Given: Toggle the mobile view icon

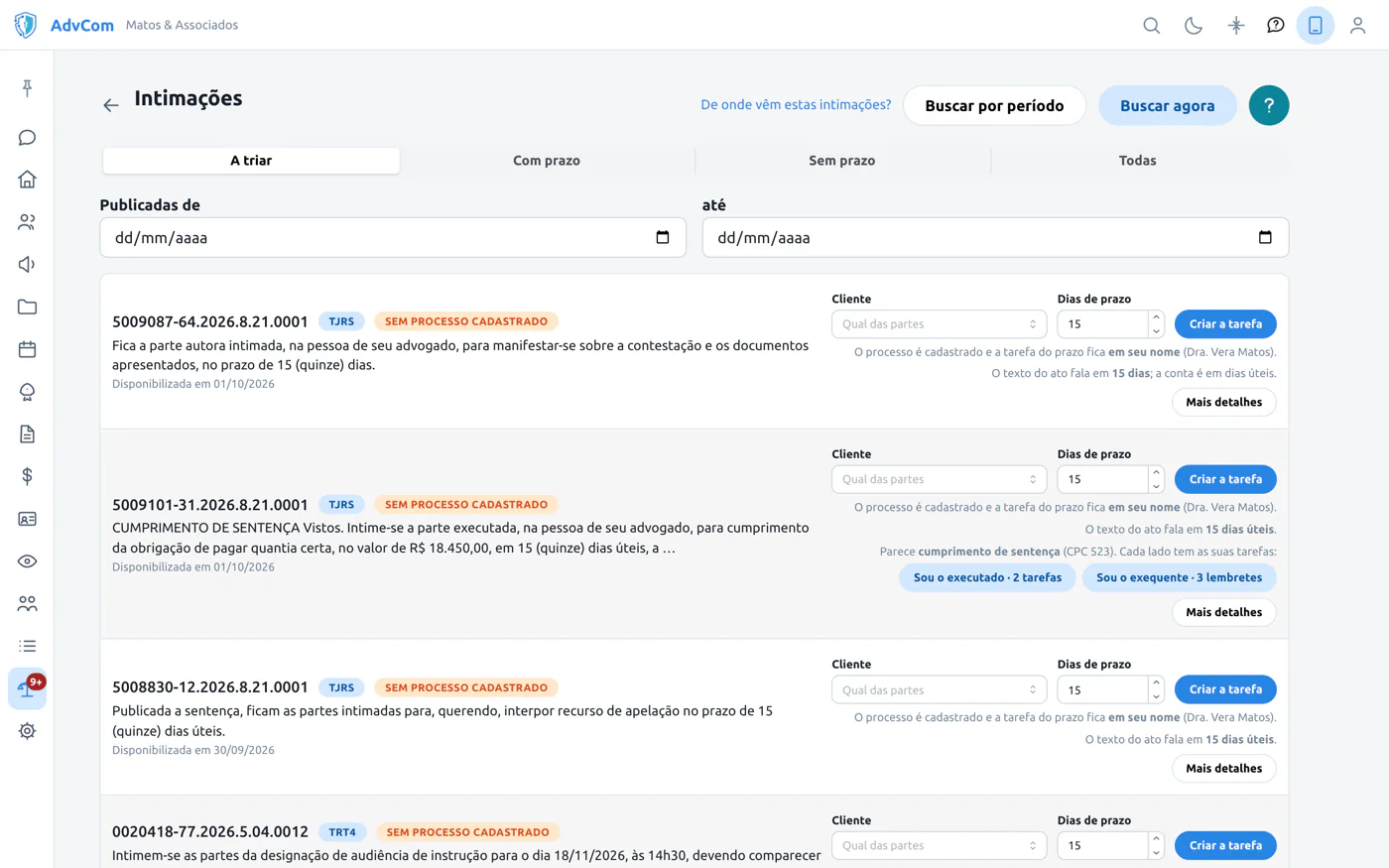Looking at the screenshot, I should [x=1316, y=26].
